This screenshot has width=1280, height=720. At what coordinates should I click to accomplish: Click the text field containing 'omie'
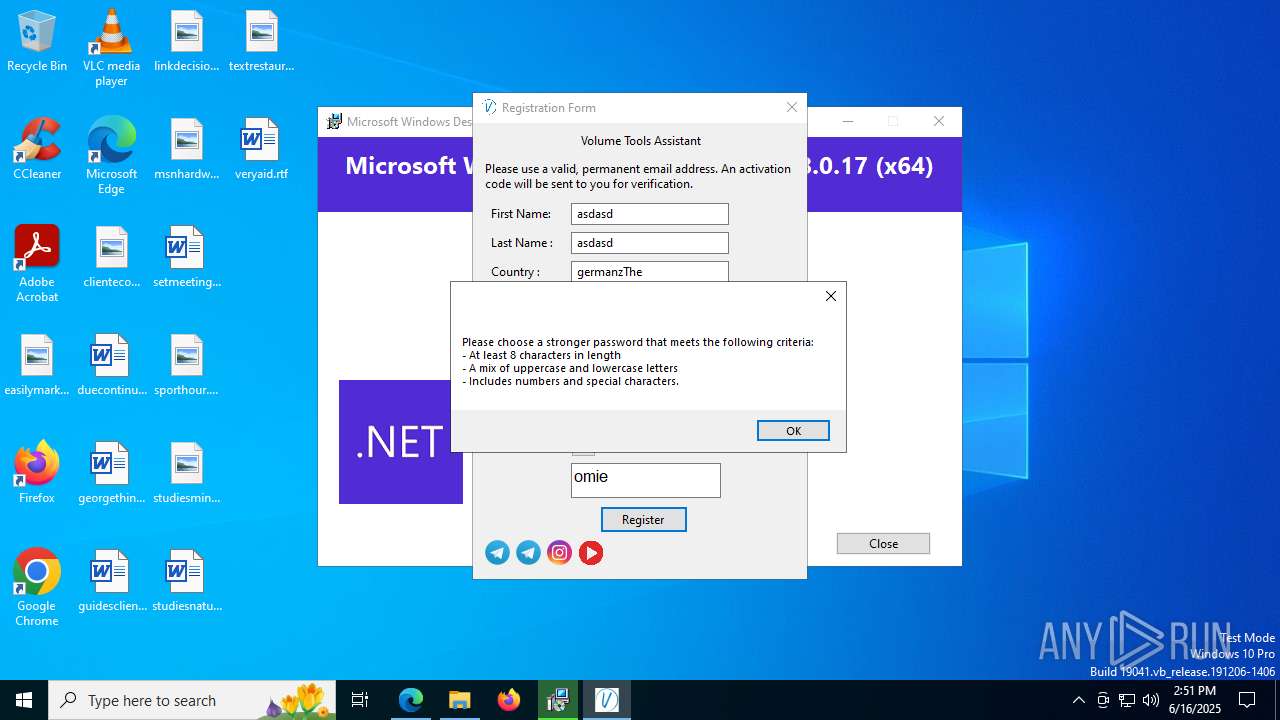coord(646,480)
